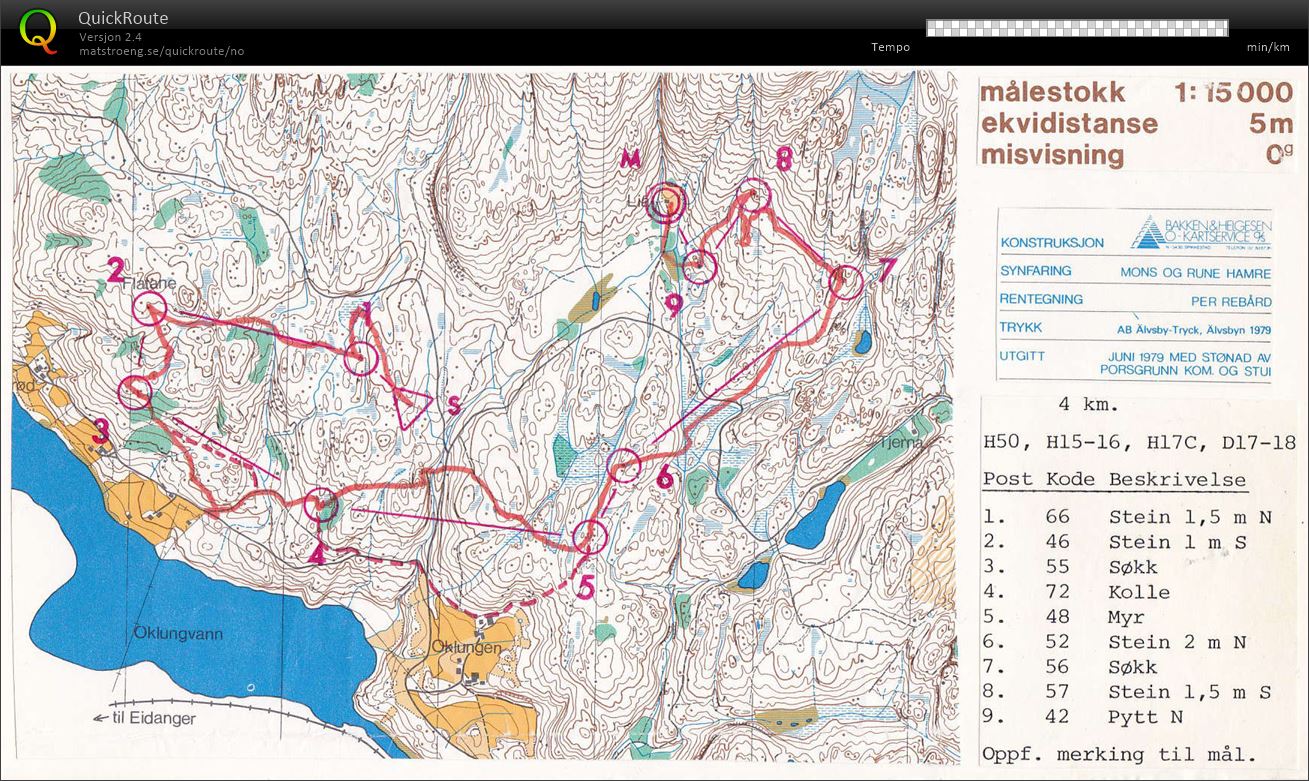Image resolution: width=1309 pixels, height=781 pixels.
Task: Click 'MONS OG RUNE HAMRE' surveyor names
Action: tap(1195, 273)
